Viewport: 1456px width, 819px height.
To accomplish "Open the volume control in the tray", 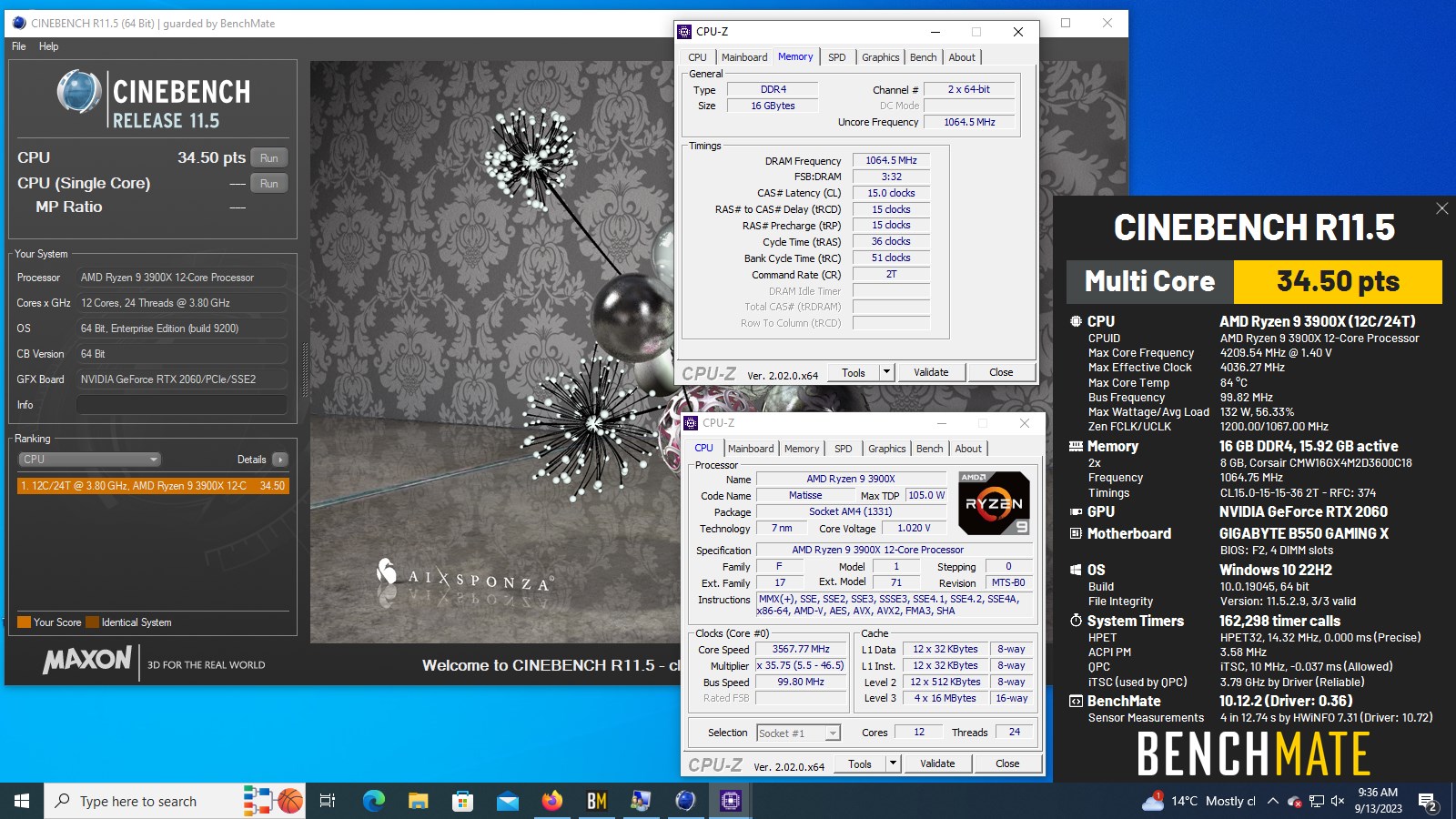I will (1338, 801).
